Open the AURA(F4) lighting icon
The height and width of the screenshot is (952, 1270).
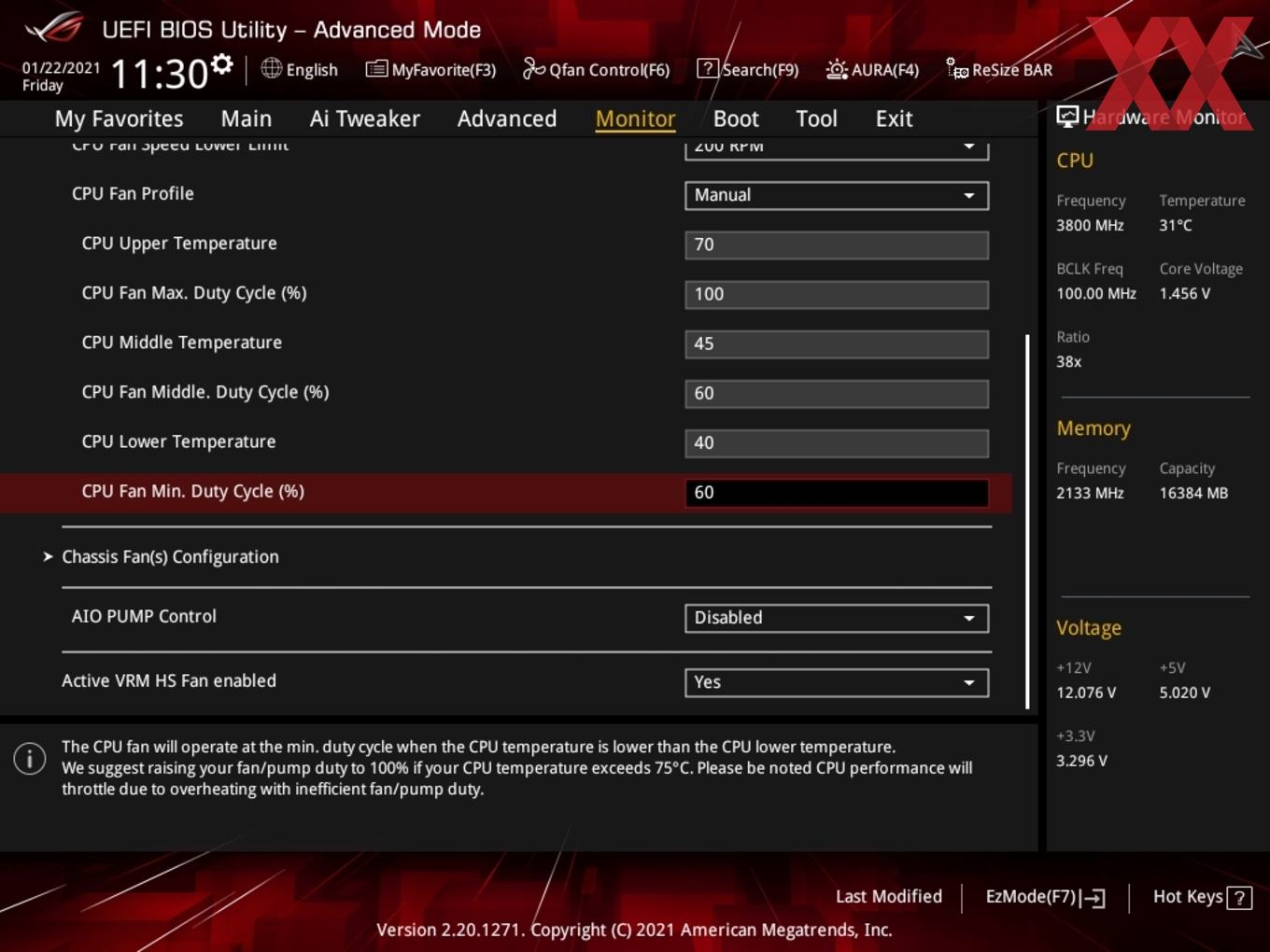(837, 69)
